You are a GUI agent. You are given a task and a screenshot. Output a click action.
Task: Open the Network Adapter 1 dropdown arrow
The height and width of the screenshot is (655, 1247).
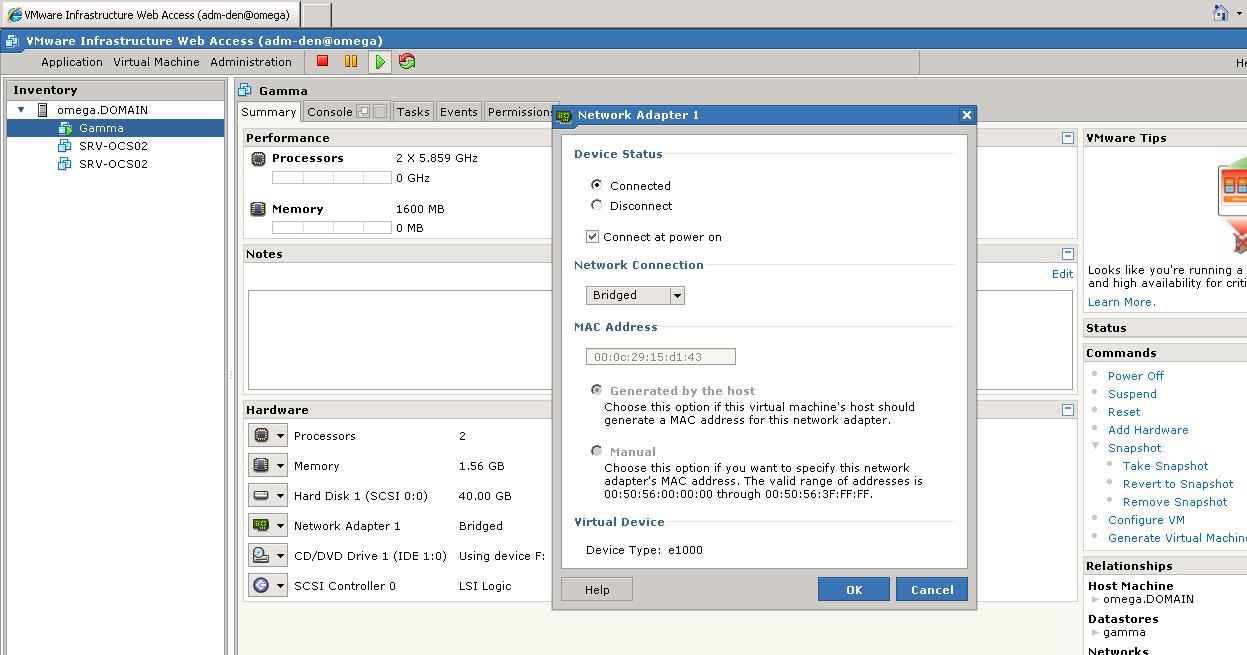click(281, 526)
